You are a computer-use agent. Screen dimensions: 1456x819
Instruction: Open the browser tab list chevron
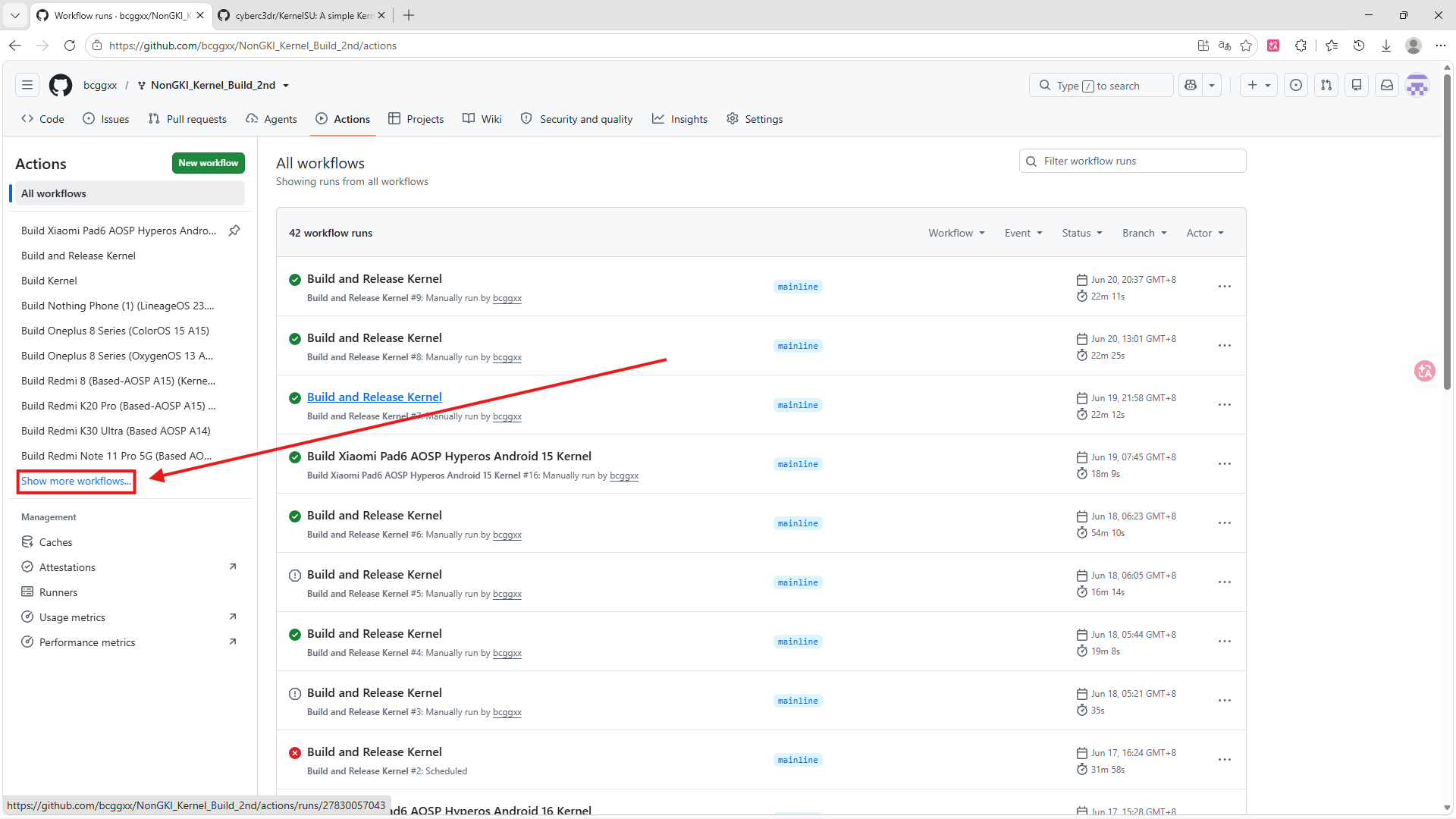tap(15, 15)
